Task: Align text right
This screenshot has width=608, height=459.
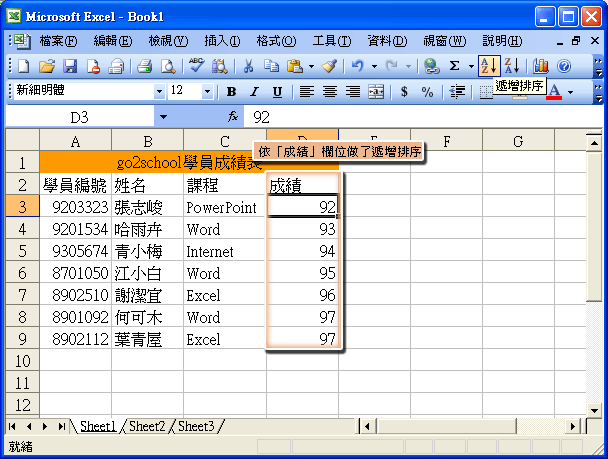Action: click(x=352, y=92)
